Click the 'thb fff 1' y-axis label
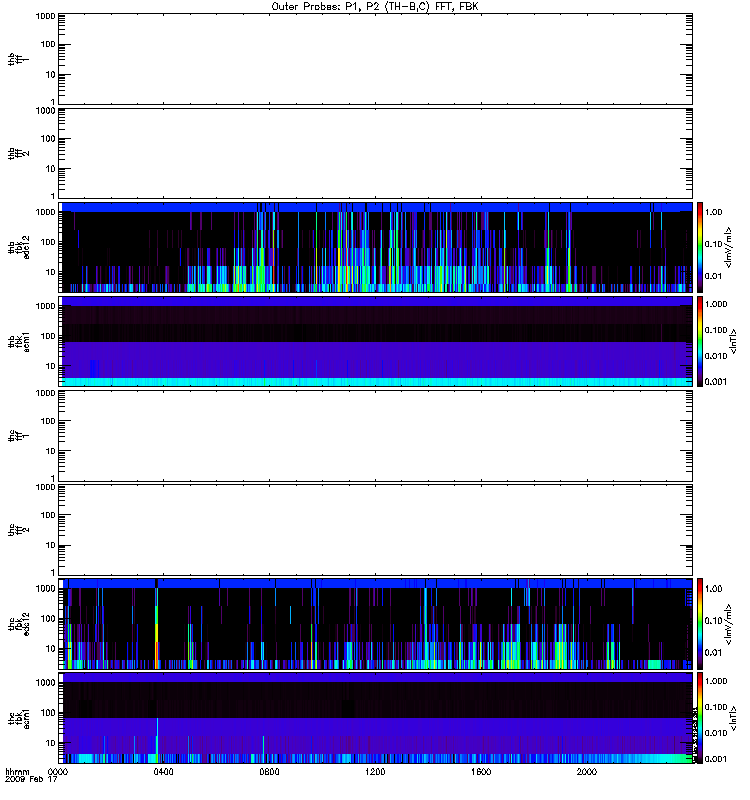The width and height of the screenshot is (750, 800). (18, 59)
